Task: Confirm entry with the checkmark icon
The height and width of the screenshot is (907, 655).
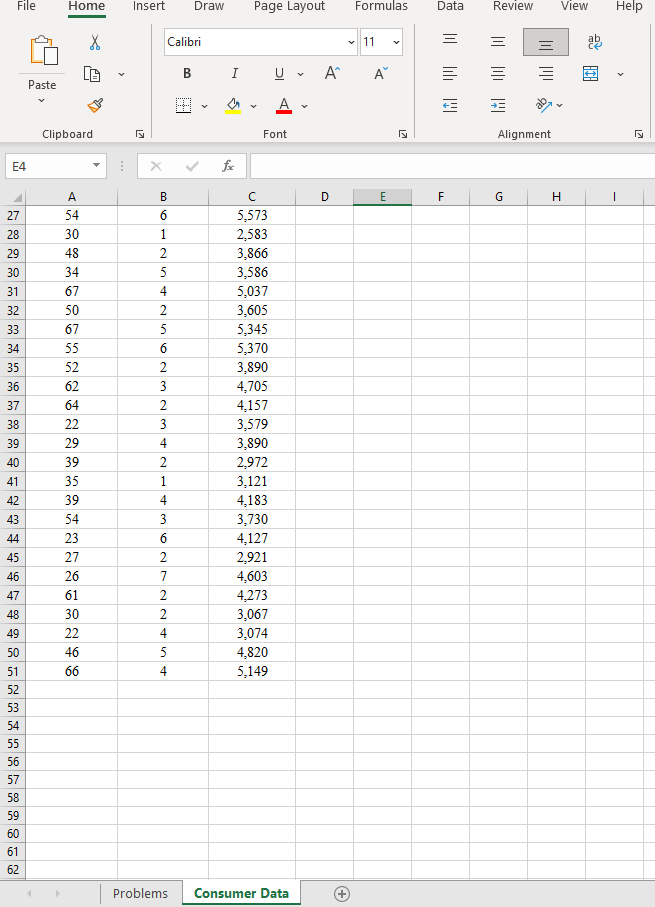Action: tap(192, 167)
